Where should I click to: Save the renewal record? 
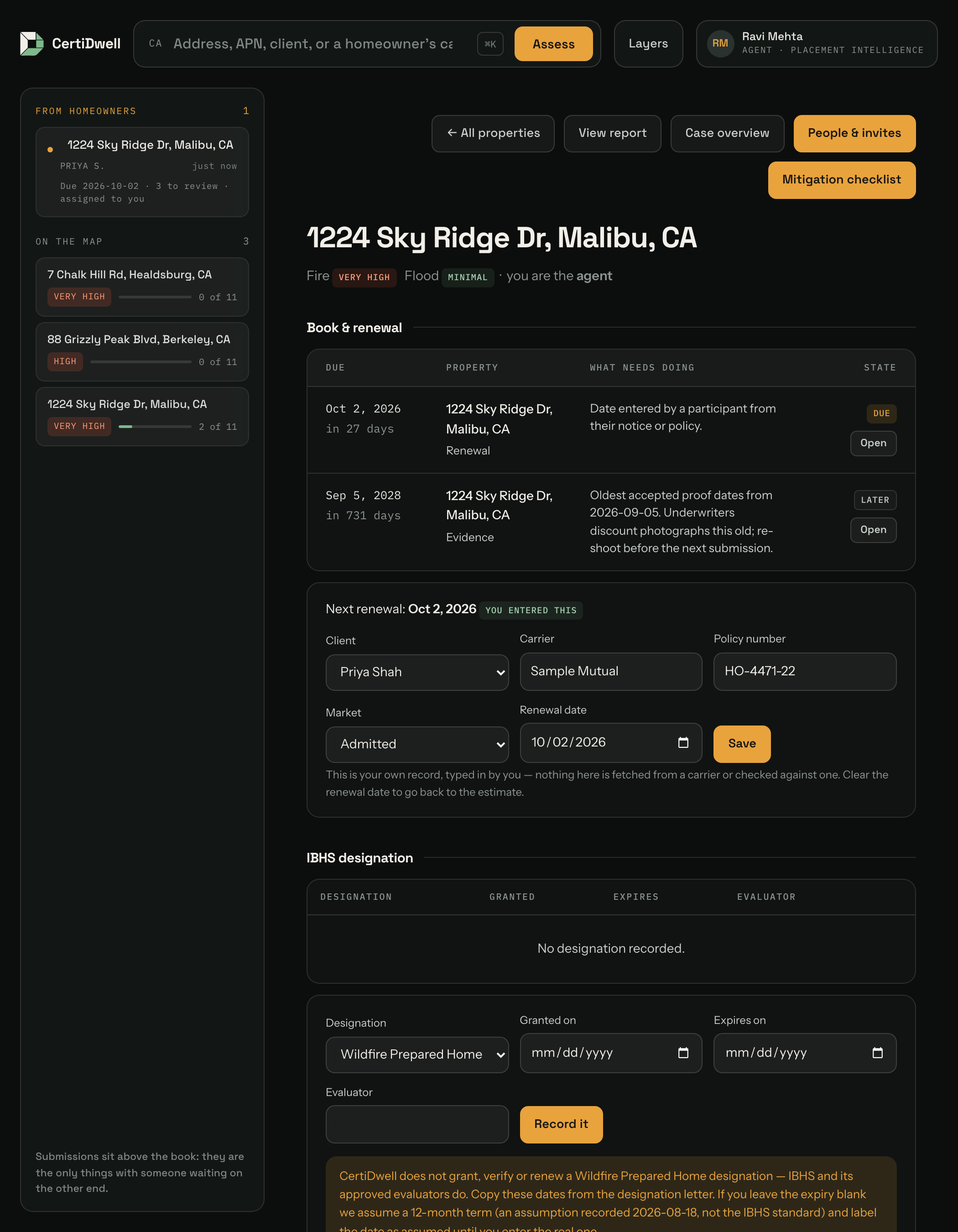click(741, 743)
